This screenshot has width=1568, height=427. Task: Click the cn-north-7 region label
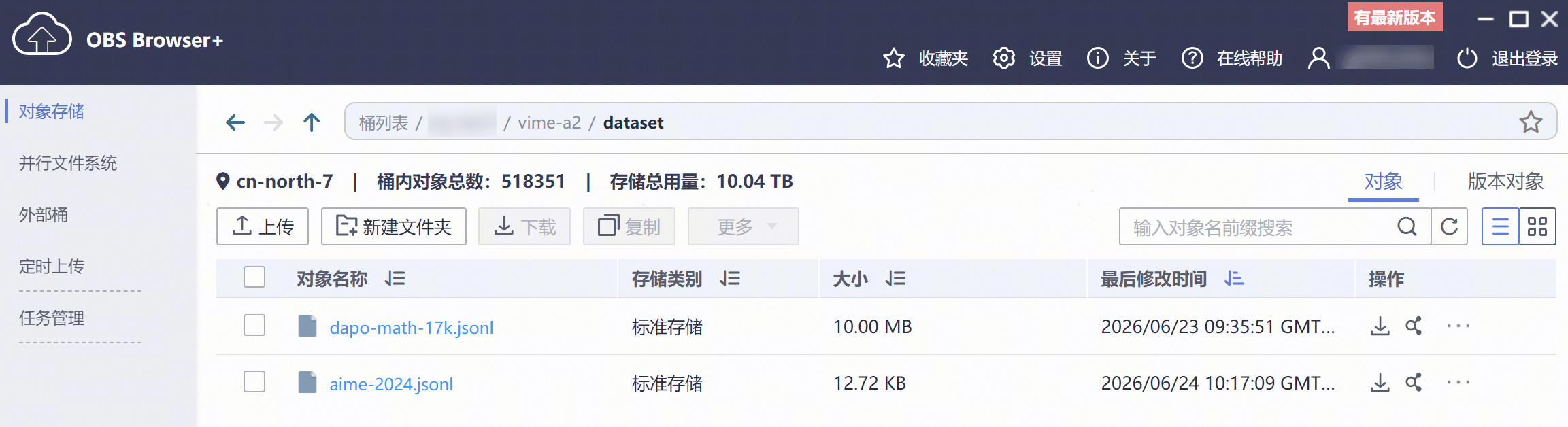pos(284,182)
